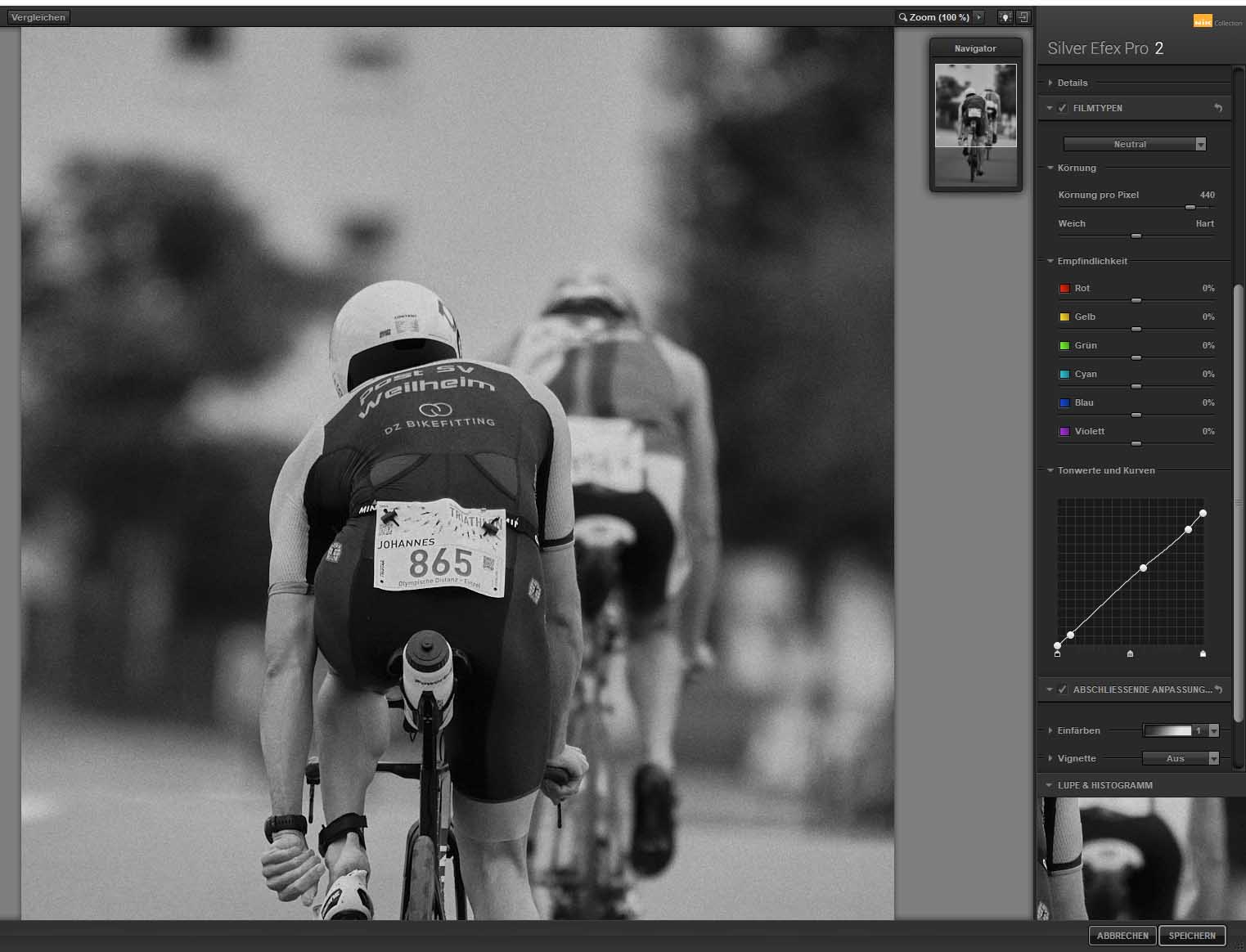This screenshot has height=952, width=1246.
Task: Click Abbrechen to cancel editing
Action: (1122, 936)
